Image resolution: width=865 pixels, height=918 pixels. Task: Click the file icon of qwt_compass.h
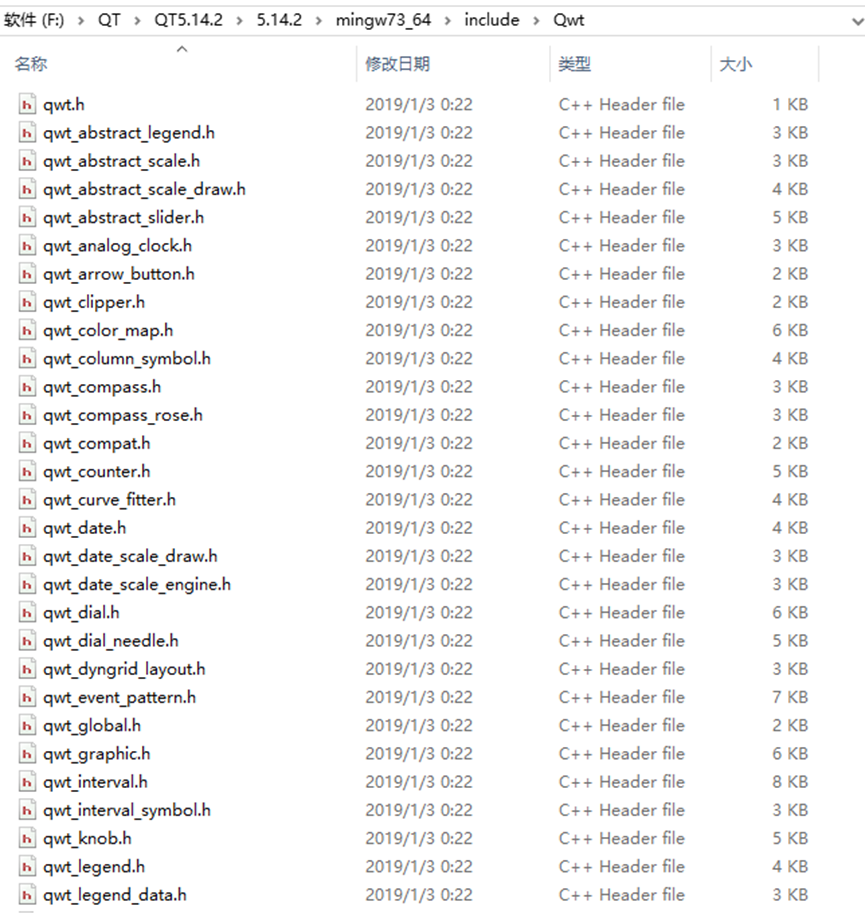click(26, 387)
